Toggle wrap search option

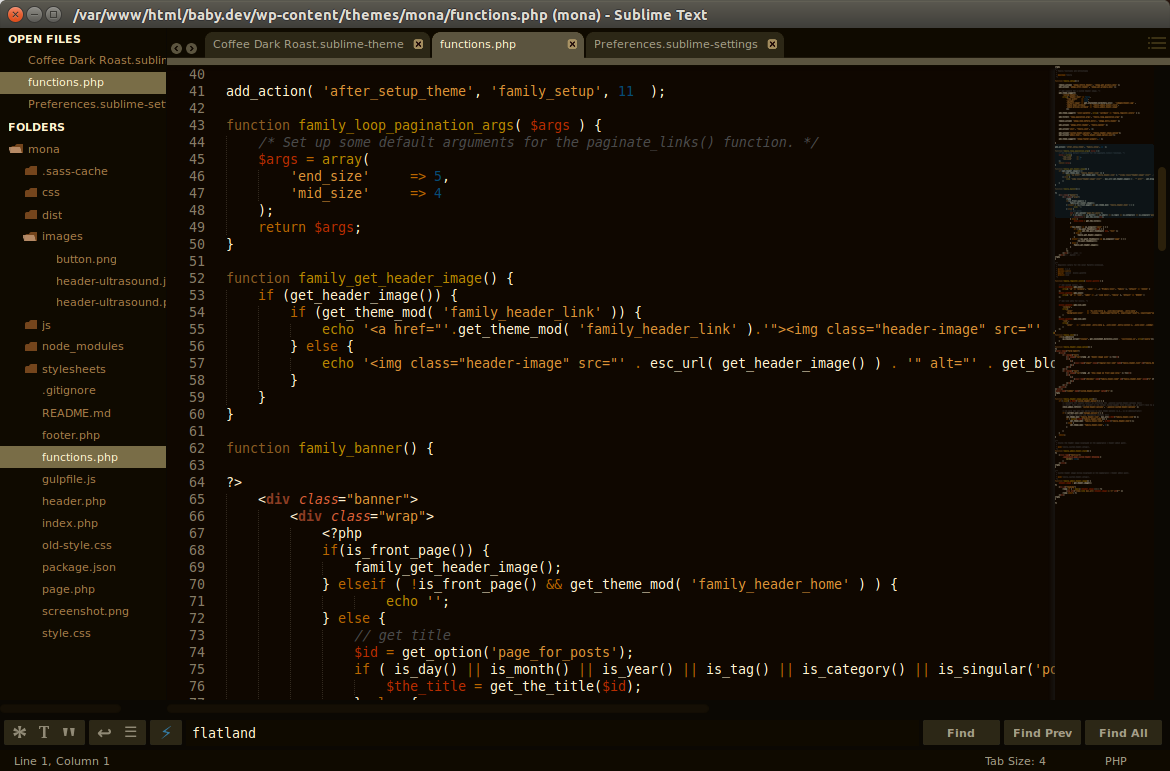(104, 732)
